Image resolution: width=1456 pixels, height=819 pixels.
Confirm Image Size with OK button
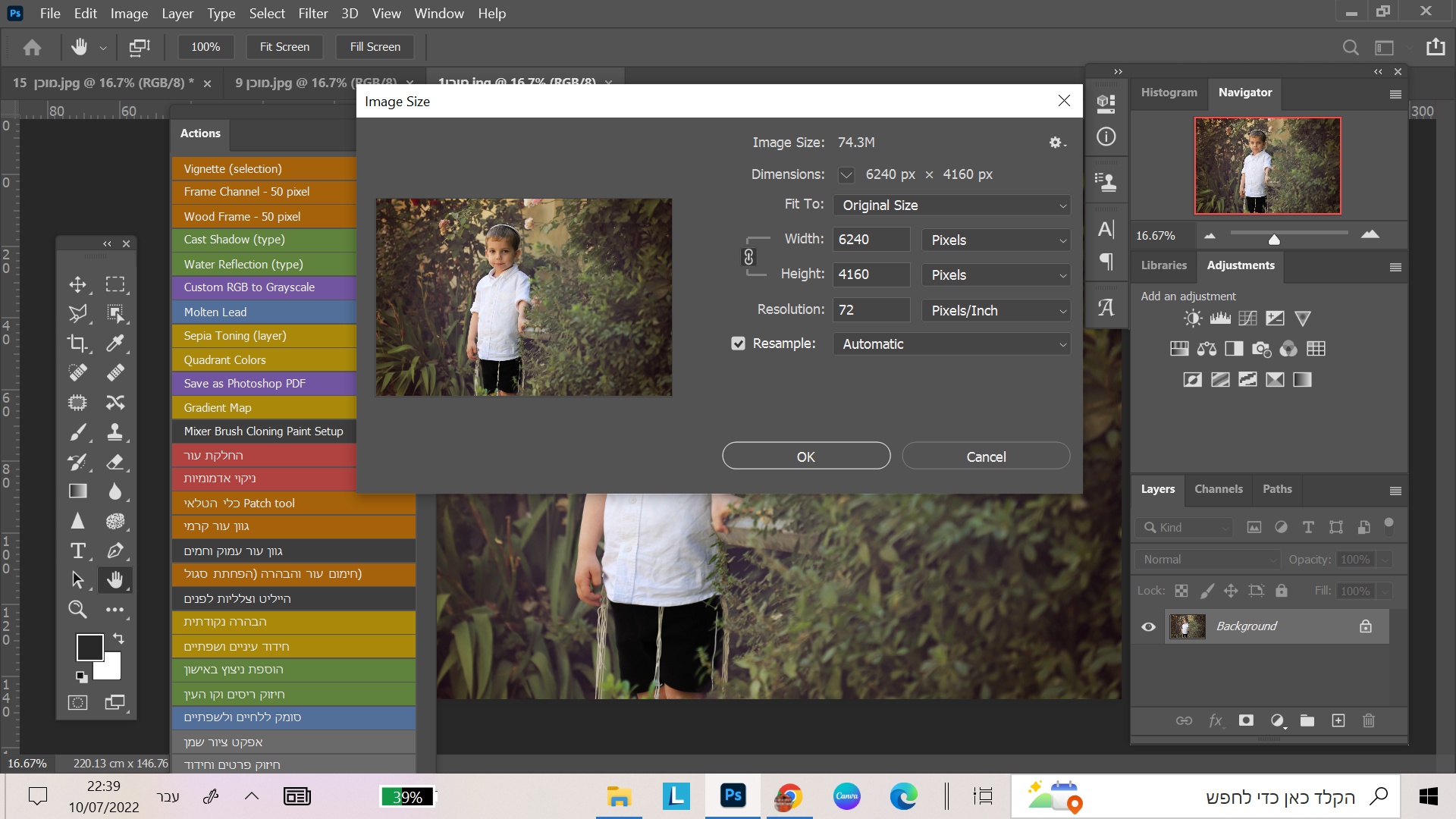tap(805, 457)
